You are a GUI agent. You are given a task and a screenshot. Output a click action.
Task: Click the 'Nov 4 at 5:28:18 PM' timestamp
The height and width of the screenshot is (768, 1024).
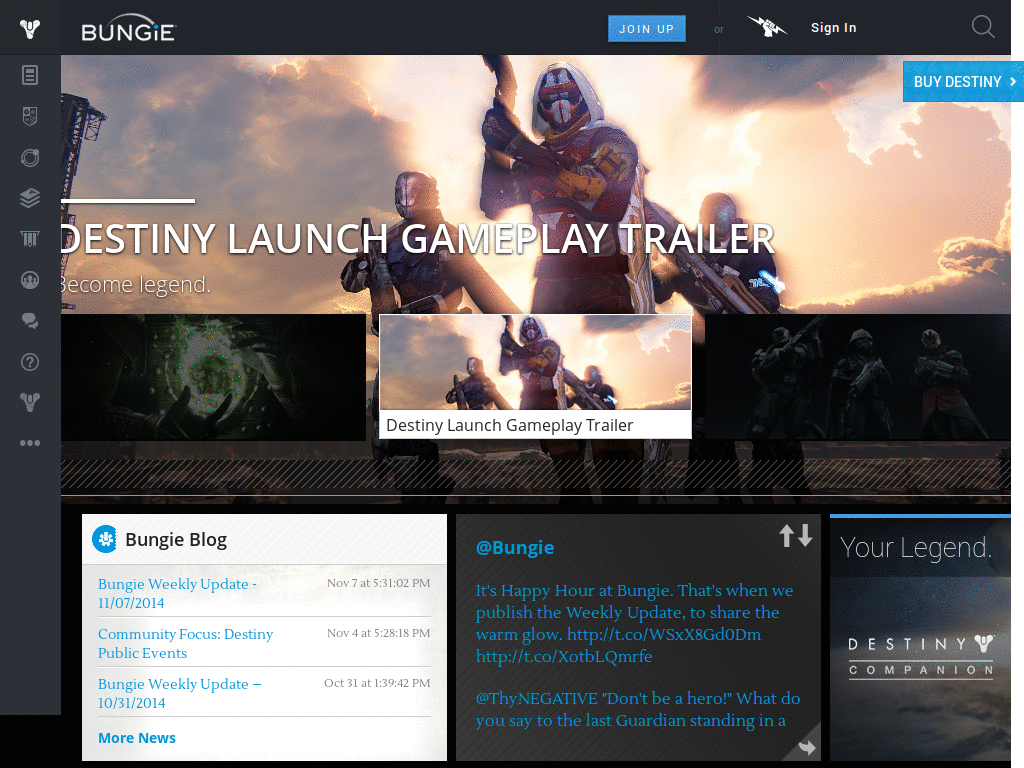click(378, 633)
